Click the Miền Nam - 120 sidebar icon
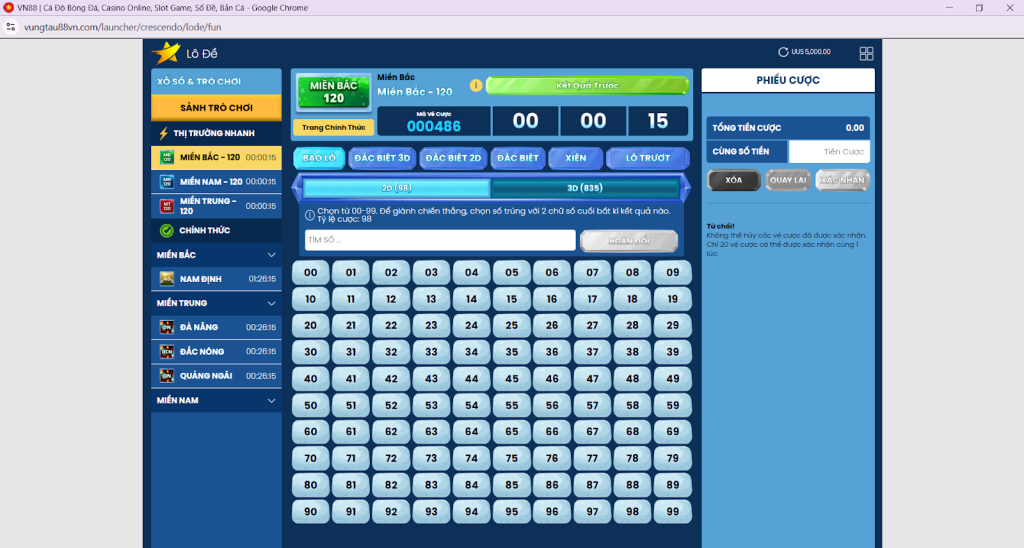1024x548 pixels. pyautogui.click(x=167, y=182)
